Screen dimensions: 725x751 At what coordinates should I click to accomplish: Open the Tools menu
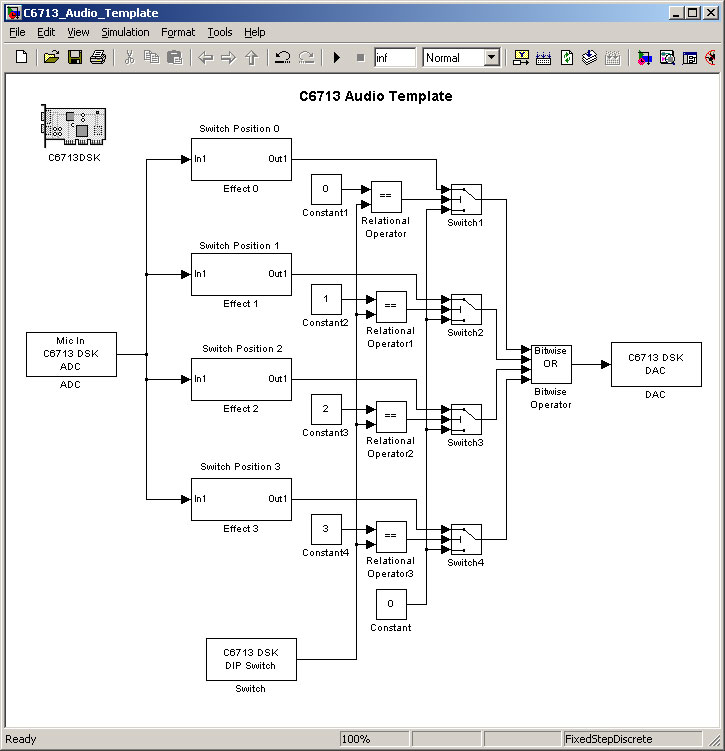[x=220, y=32]
